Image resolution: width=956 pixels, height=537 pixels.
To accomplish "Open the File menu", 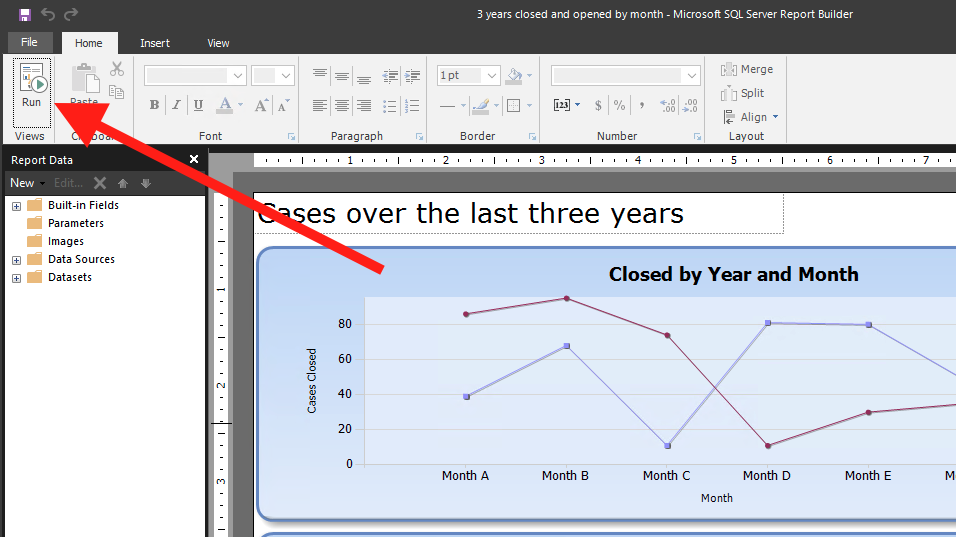I will click(29, 43).
